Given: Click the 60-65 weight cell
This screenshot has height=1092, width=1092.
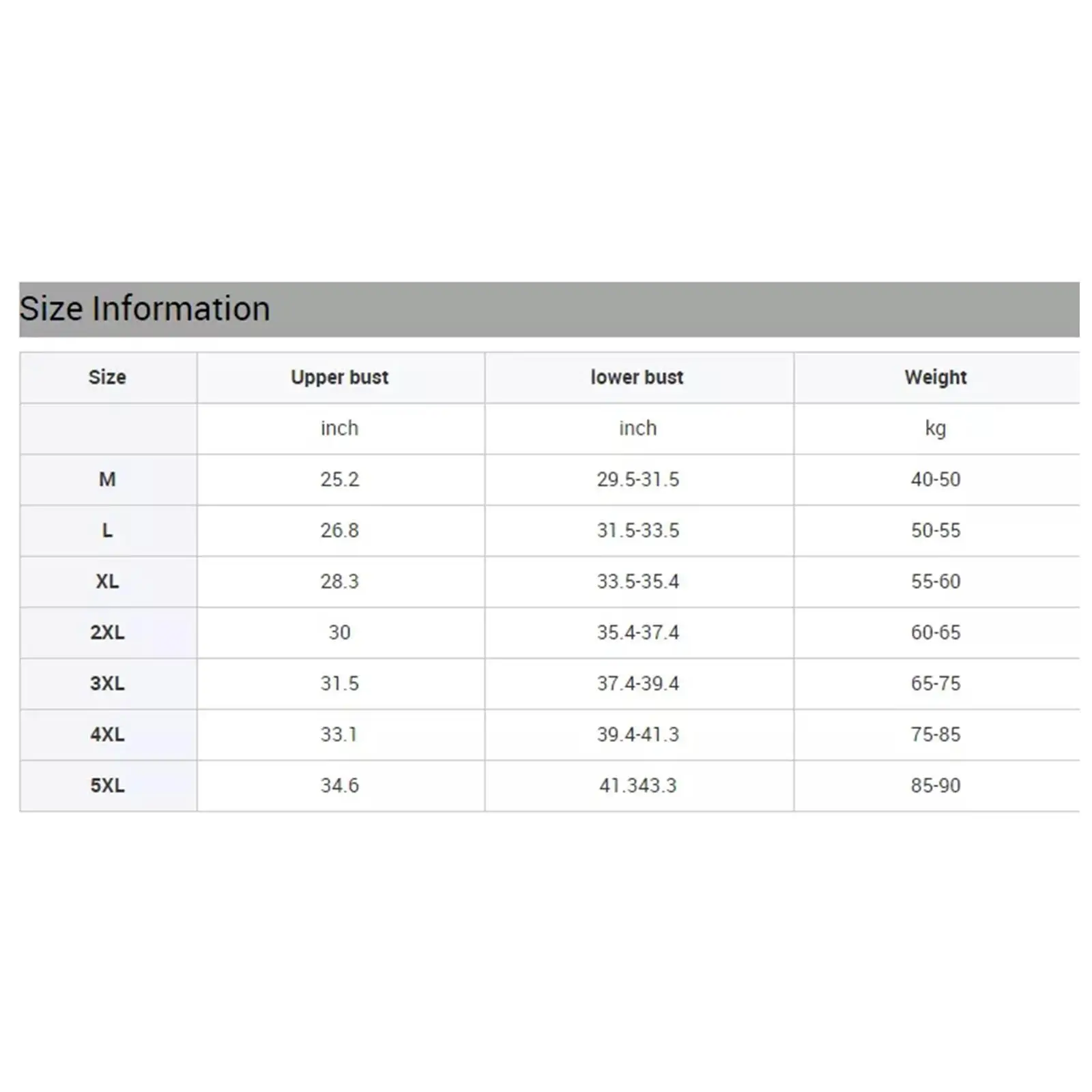Looking at the screenshot, I should [x=935, y=633].
